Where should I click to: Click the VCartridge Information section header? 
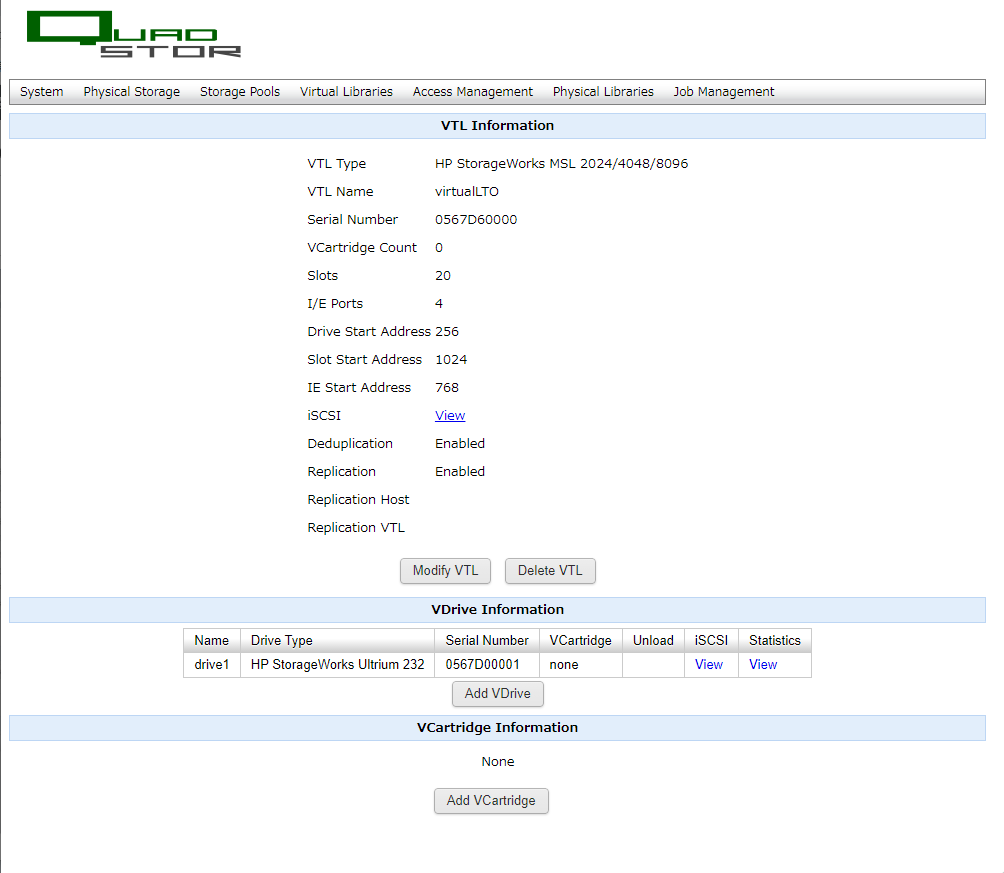[x=498, y=728]
